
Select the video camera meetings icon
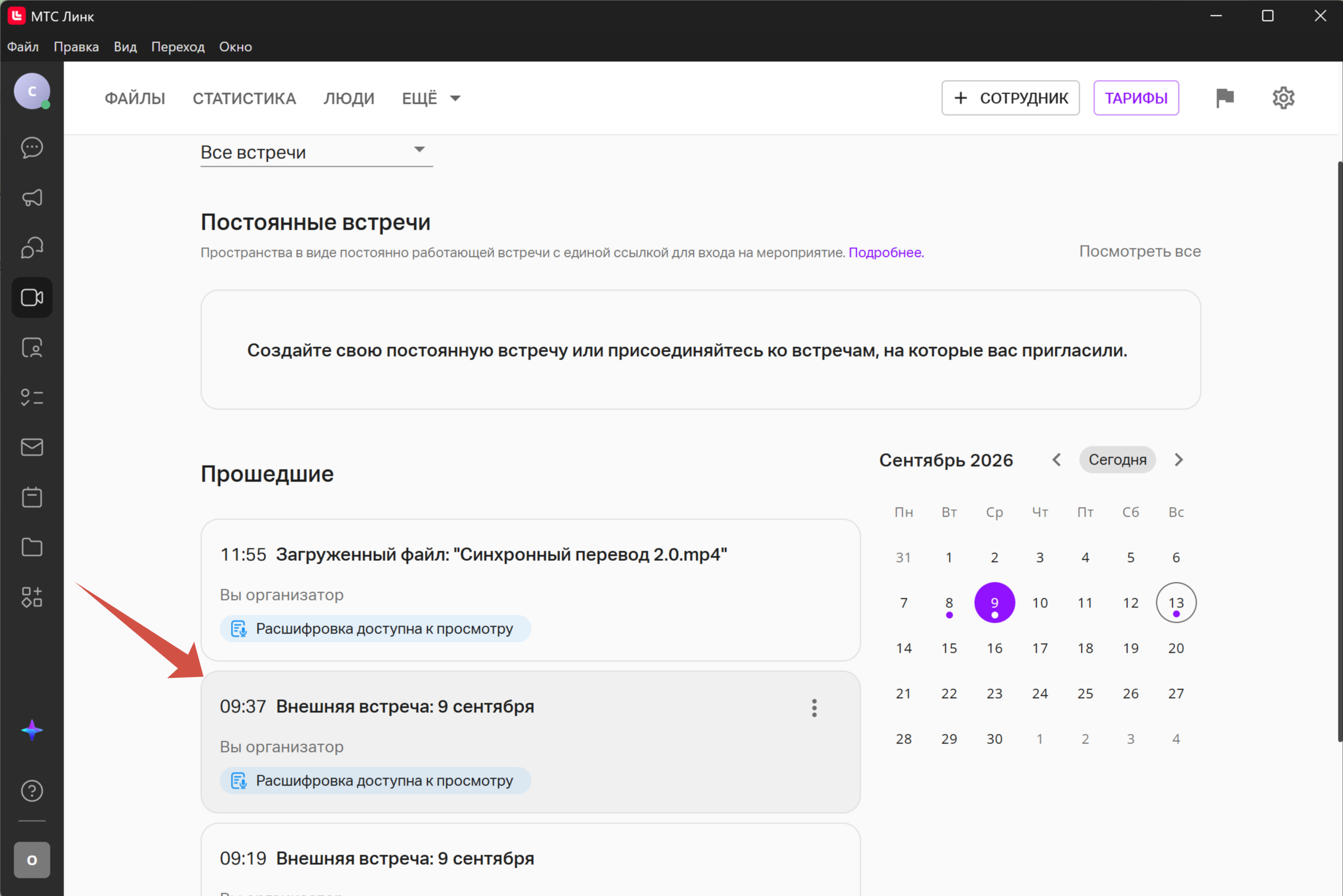pos(32,298)
